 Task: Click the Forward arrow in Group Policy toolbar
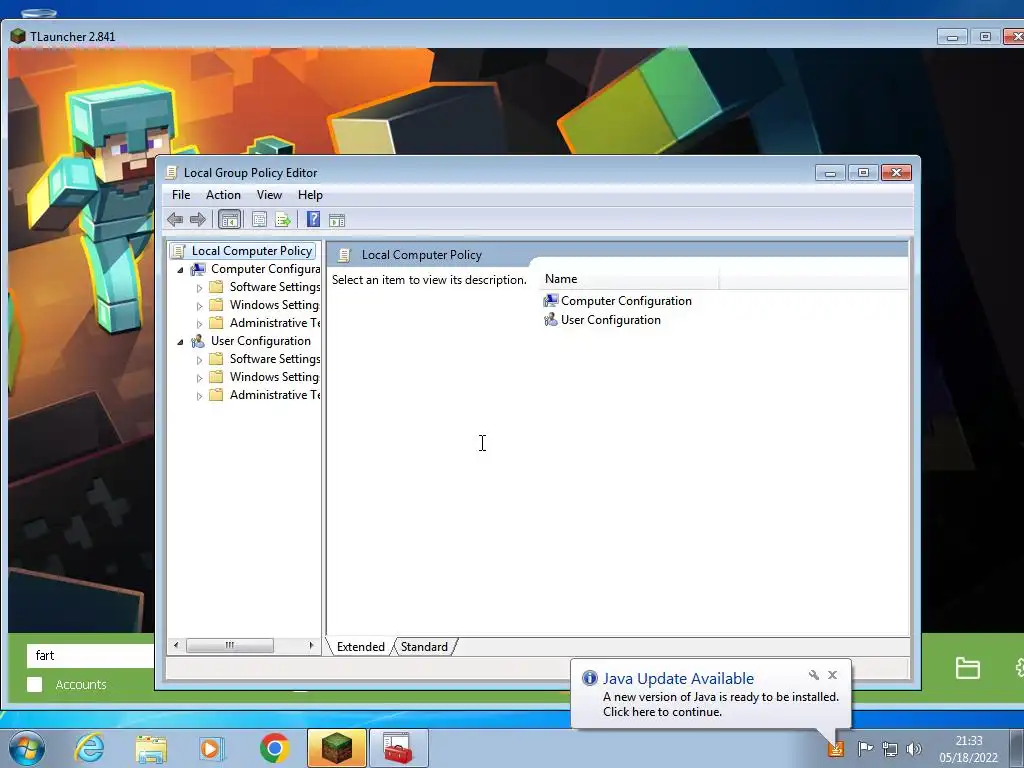[197, 219]
